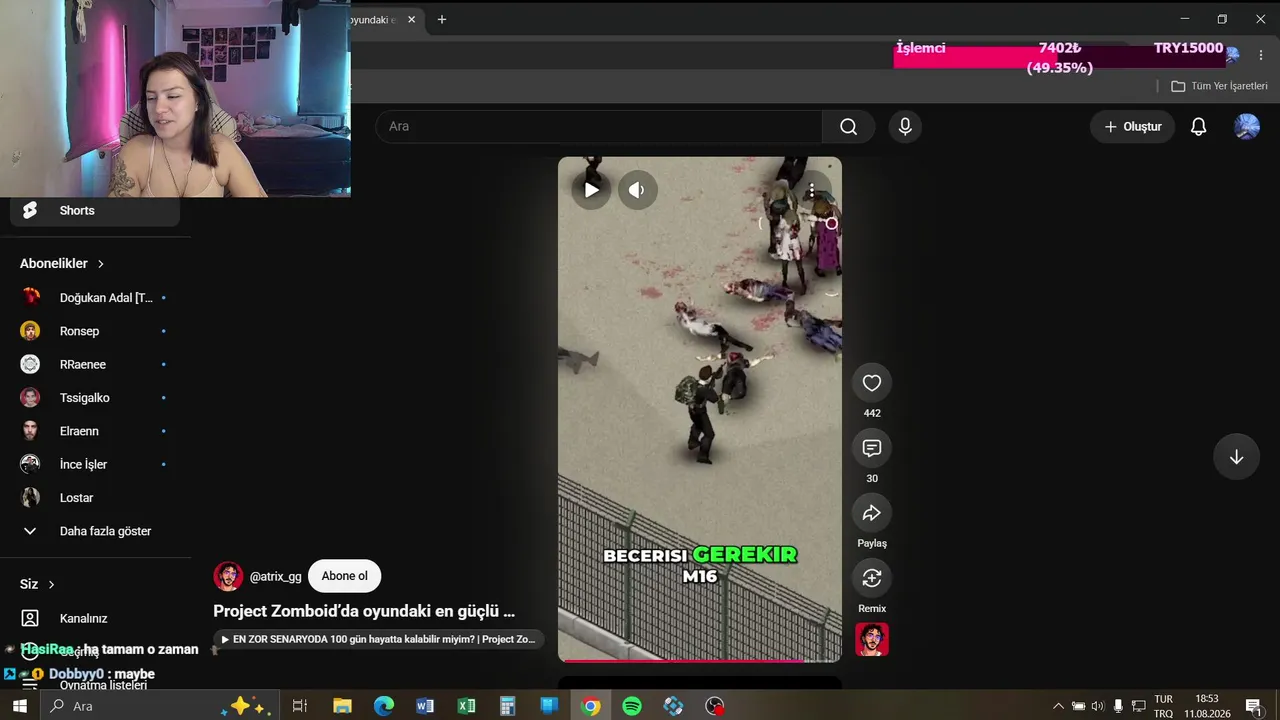This screenshot has height=720, width=1280.
Task: Expand the Abonelikler section header
Action: click(x=62, y=263)
